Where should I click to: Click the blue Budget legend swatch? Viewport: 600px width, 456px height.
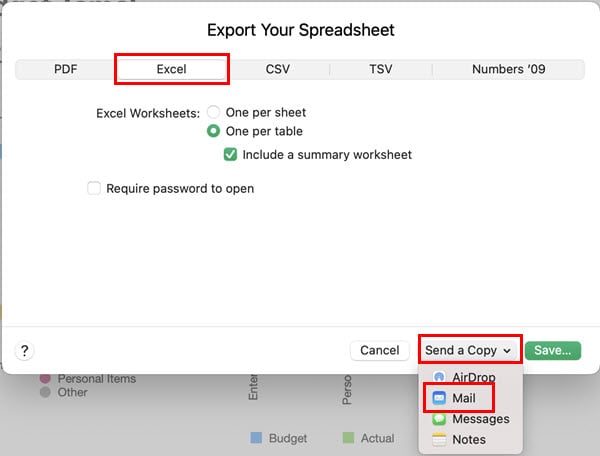pyautogui.click(x=256, y=438)
